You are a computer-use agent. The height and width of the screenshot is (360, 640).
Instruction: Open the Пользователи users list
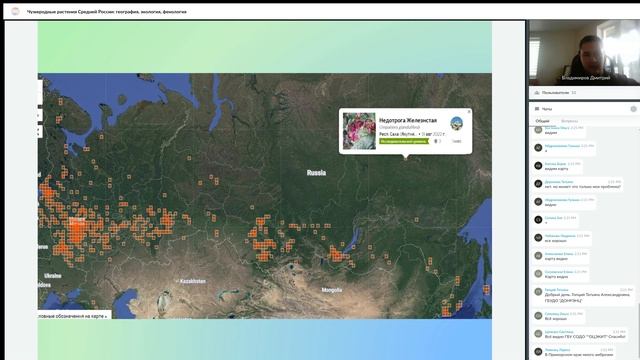point(584,93)
